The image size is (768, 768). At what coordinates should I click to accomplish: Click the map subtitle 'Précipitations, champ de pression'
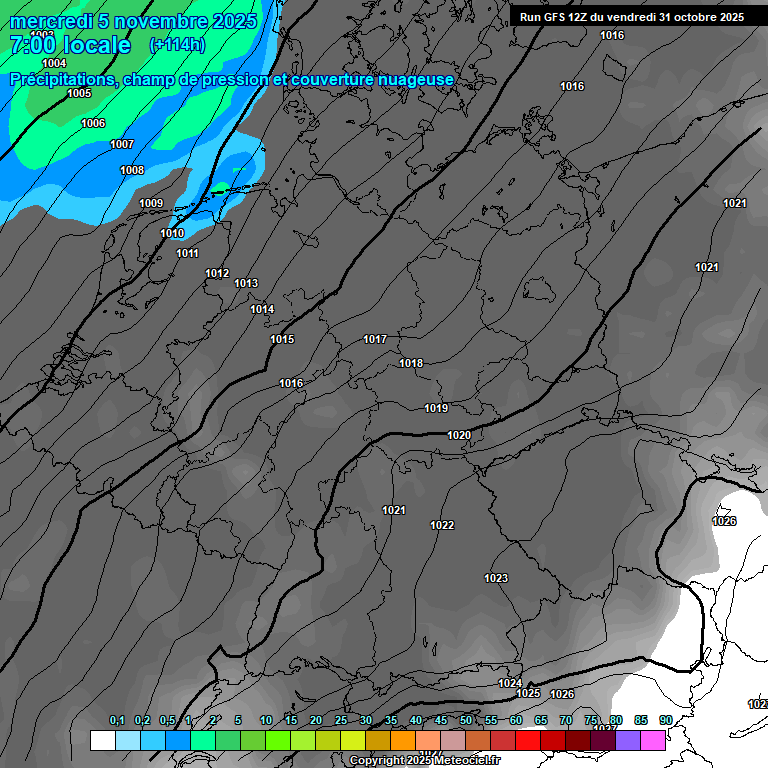click(232, 80)
